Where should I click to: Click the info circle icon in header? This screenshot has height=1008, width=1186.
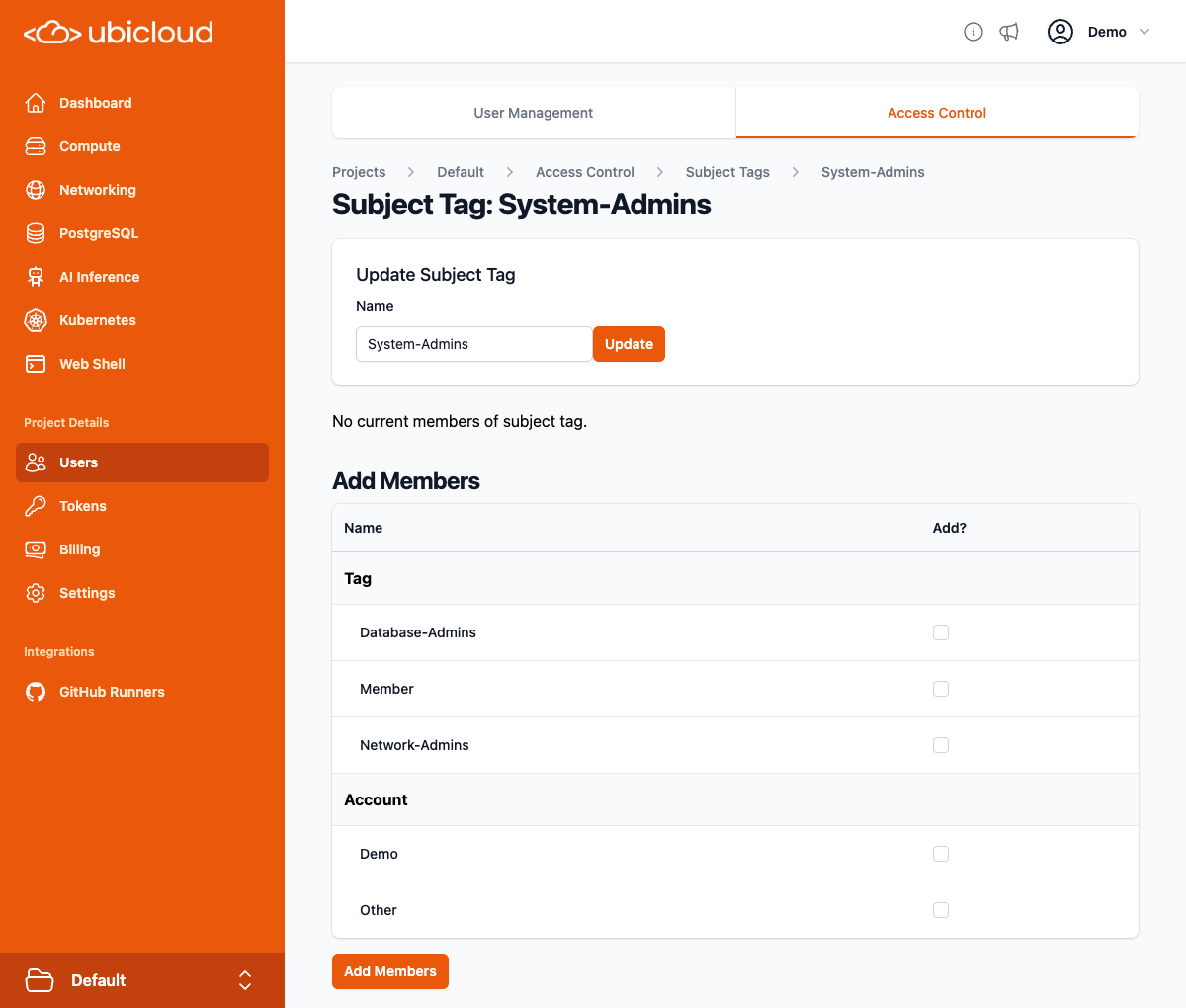point(974,32)
